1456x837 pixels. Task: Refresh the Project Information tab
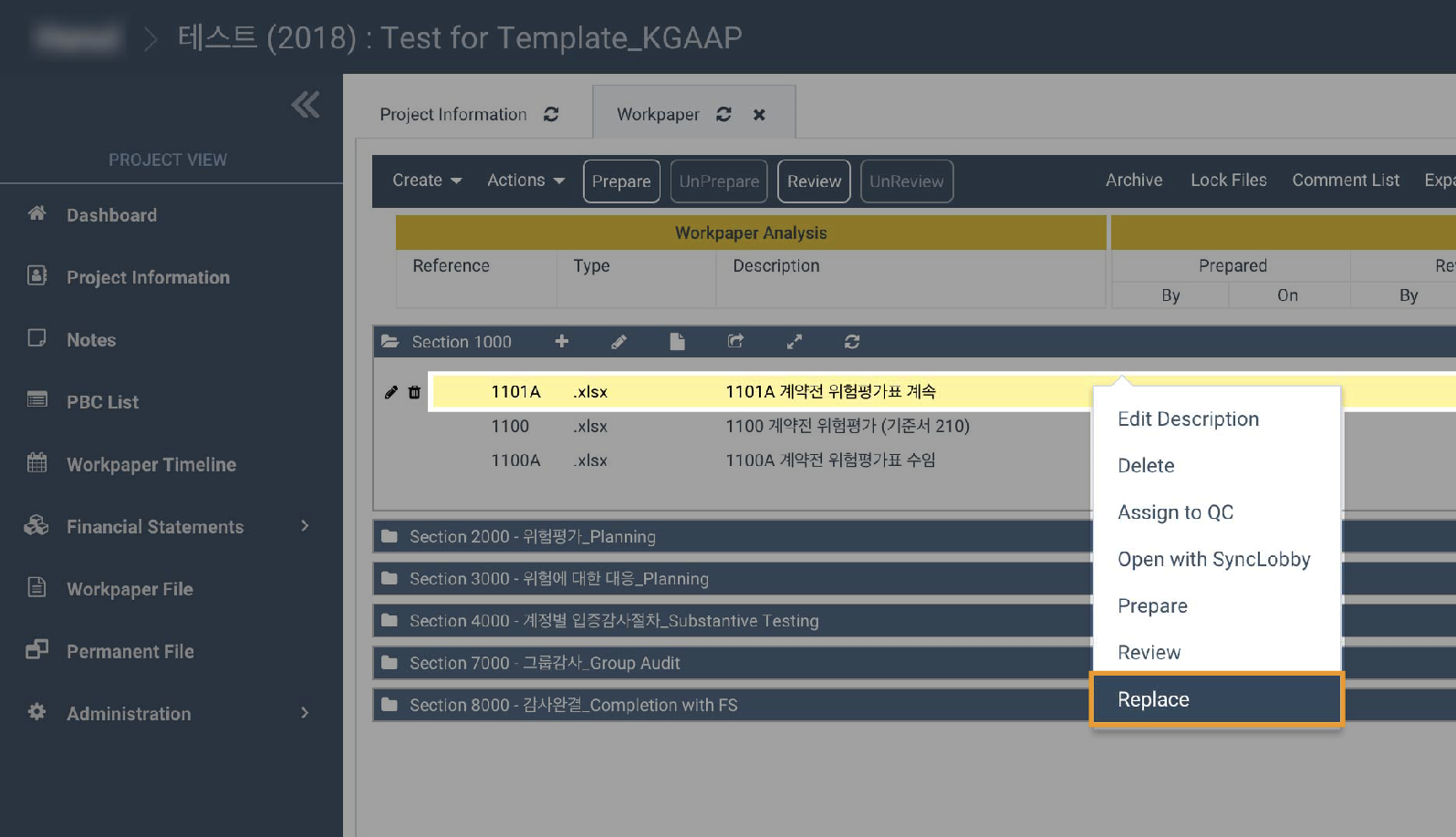point(551,114)
